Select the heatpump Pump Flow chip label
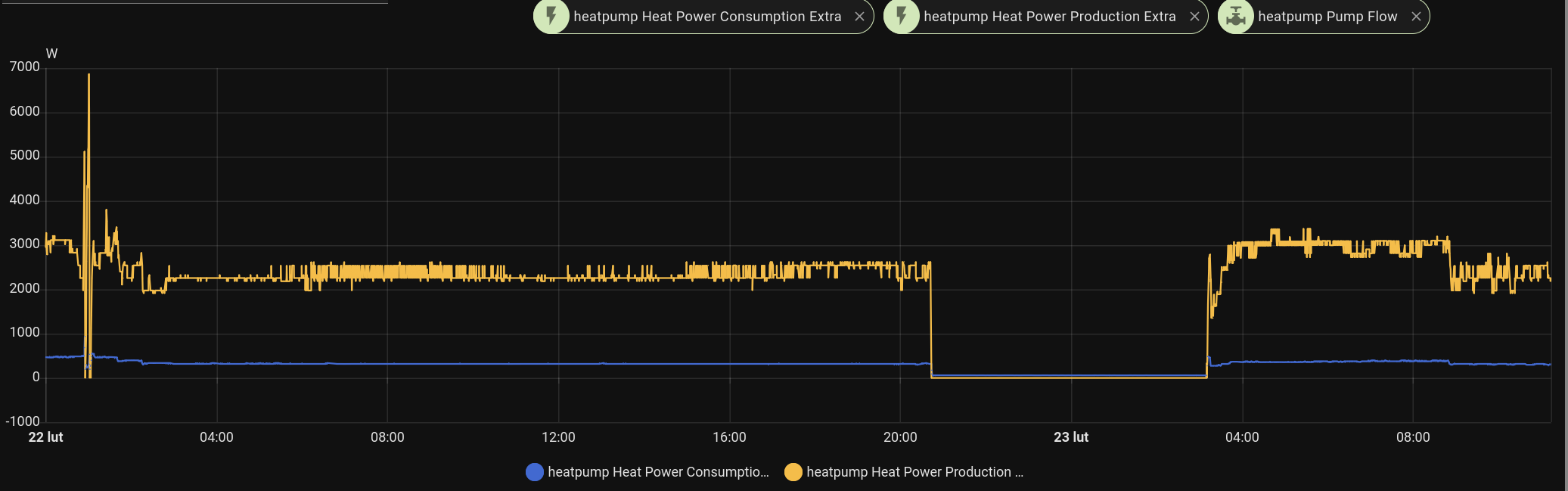1568x491 pixels. pyautogui.click(x=1327, y=17)
